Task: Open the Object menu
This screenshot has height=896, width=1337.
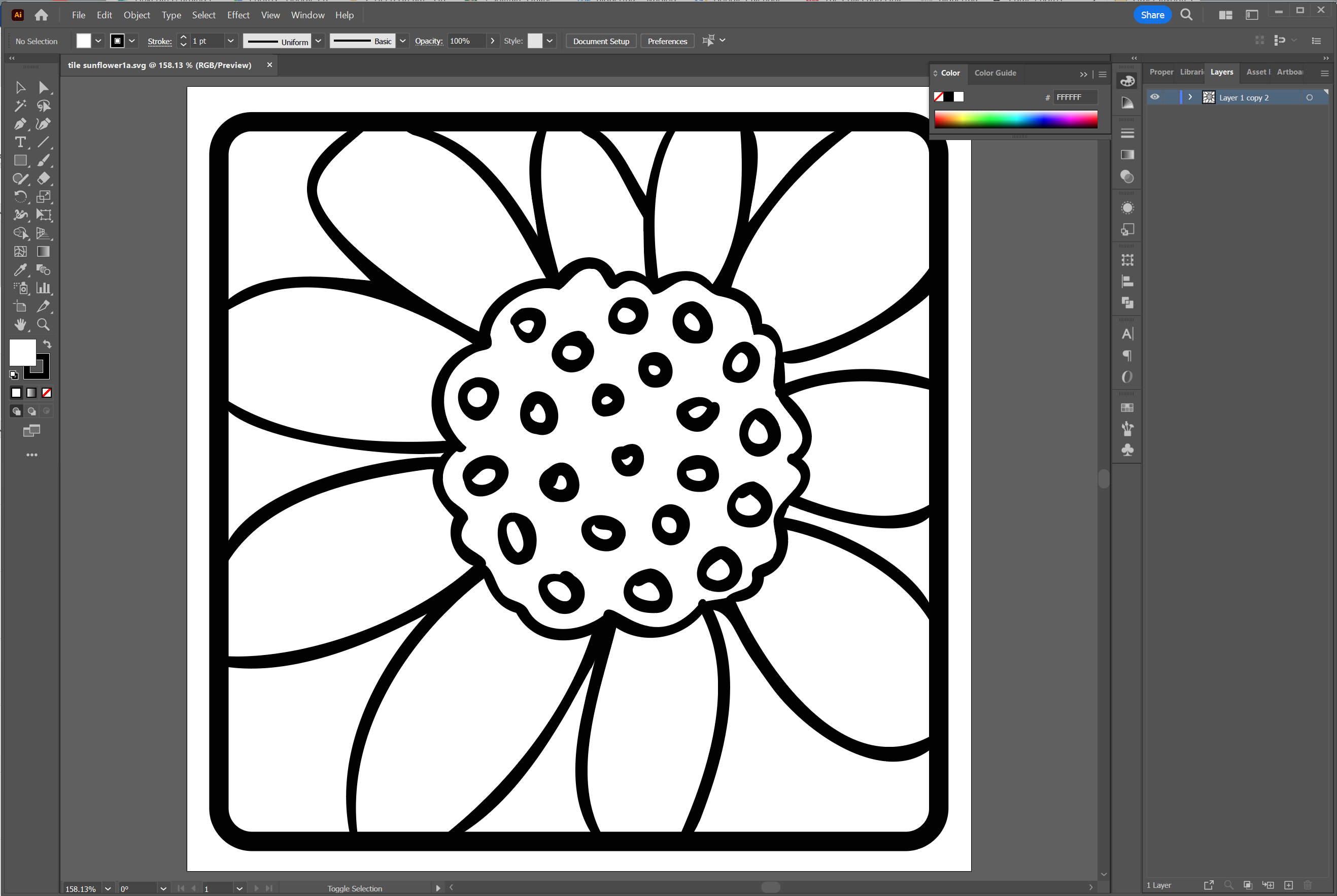Action: click(x=136, y=14)
